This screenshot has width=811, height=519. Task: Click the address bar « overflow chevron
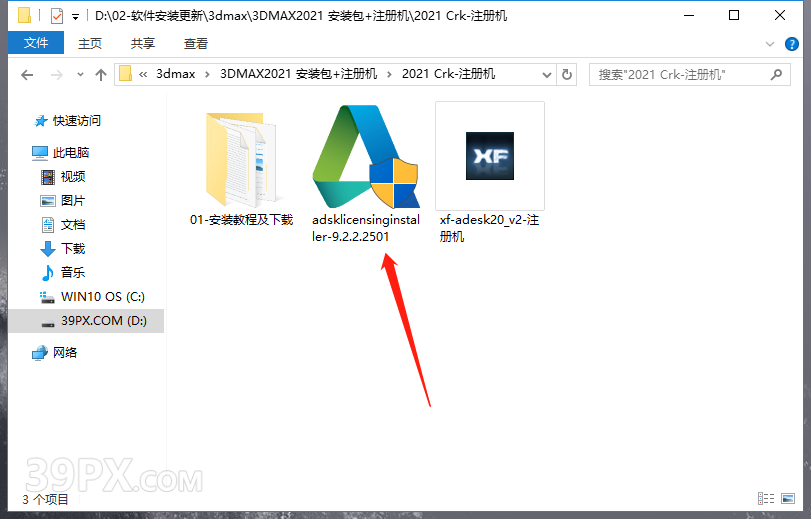(x=143, y=75)
